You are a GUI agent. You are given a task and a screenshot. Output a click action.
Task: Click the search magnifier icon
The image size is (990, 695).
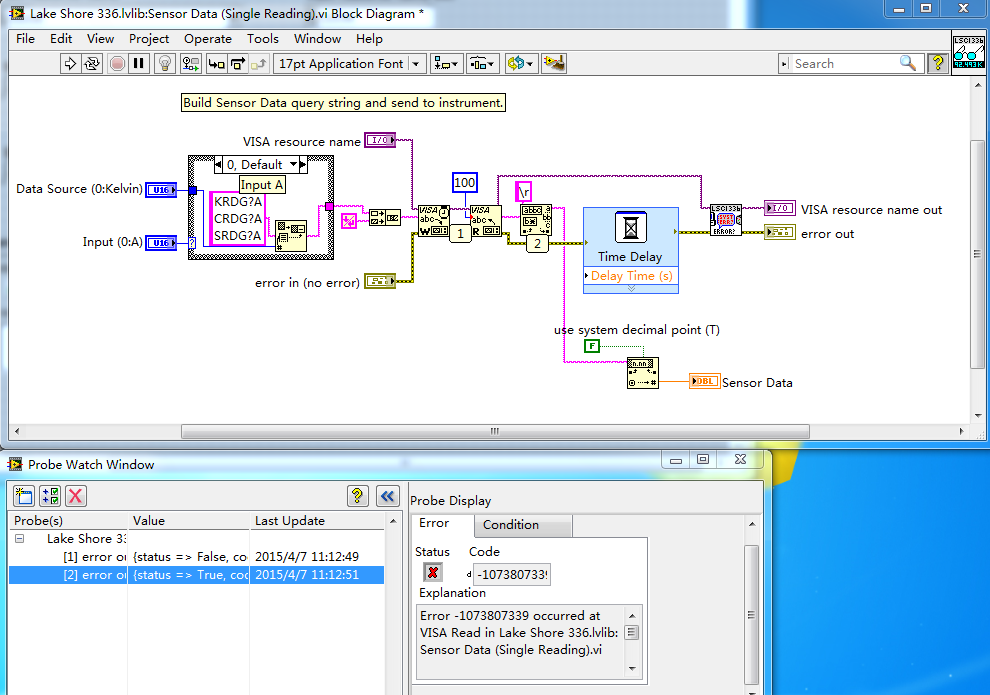pyautogui.click(x=908, y=63)
